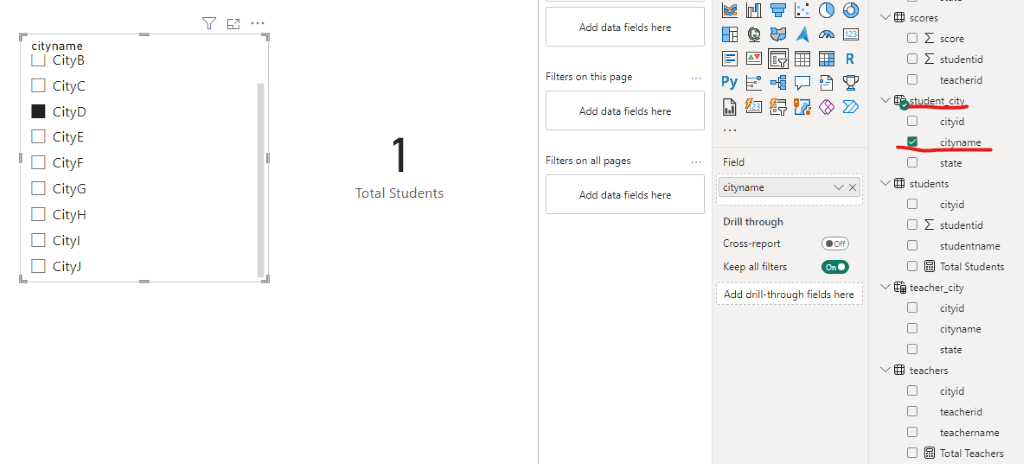This screenshot has height=464, width=1024.
Task: Select the Paginated report visual
Action: click(730, 107)
